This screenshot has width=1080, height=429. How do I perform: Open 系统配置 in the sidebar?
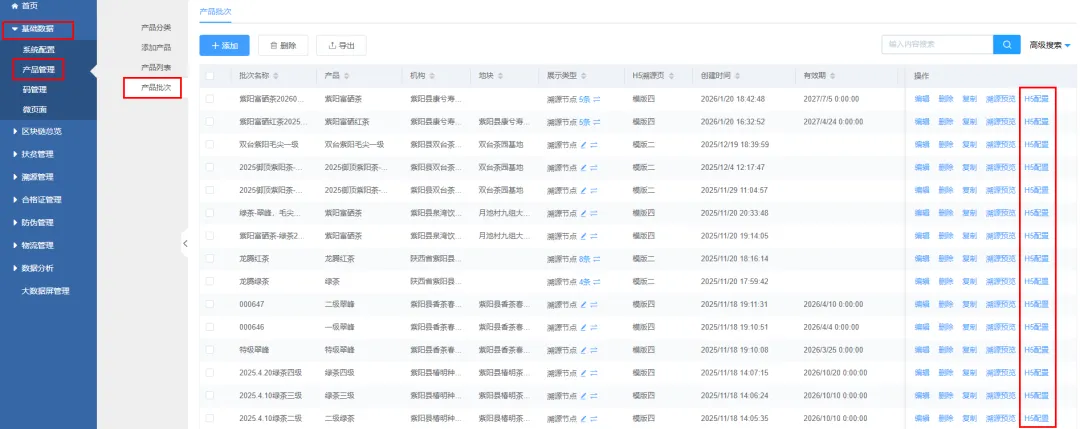(x=39, y=50)
